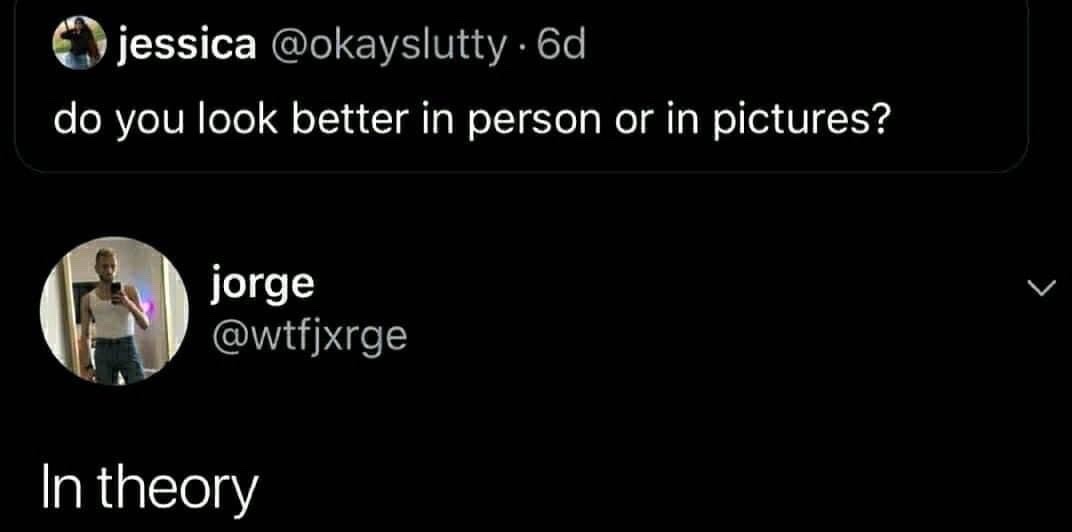Open the quoted tweet's question text

coord(472,119)
